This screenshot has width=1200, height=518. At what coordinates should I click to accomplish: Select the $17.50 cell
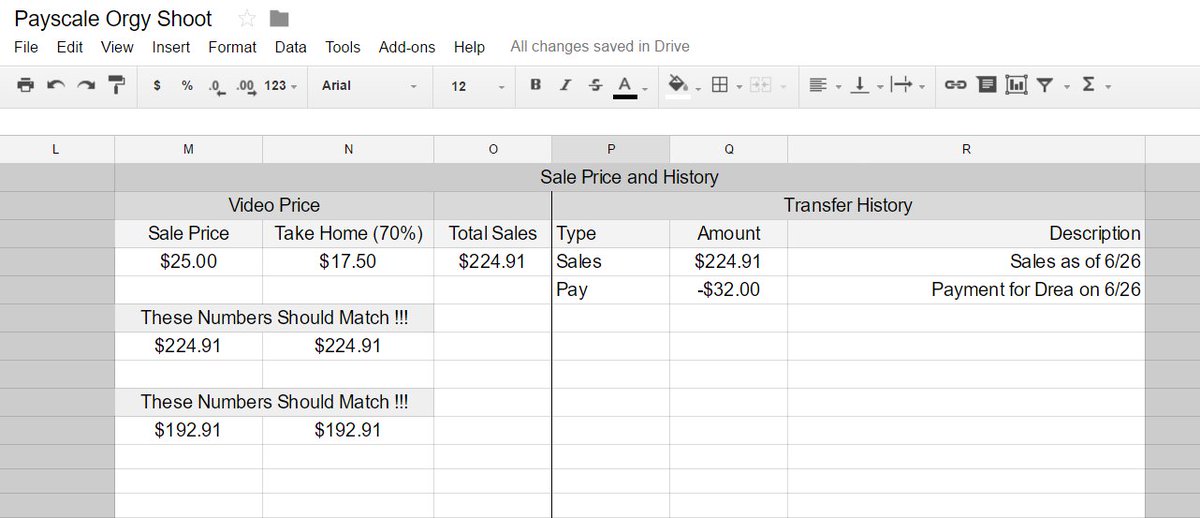pos(348,261)
